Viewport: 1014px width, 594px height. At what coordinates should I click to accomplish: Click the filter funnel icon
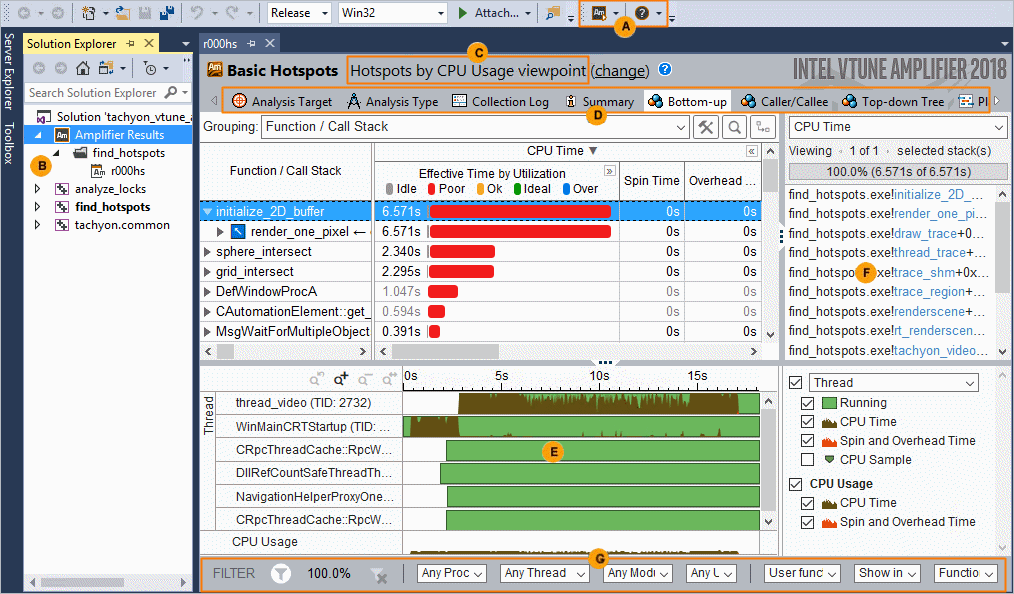point(281,573)
